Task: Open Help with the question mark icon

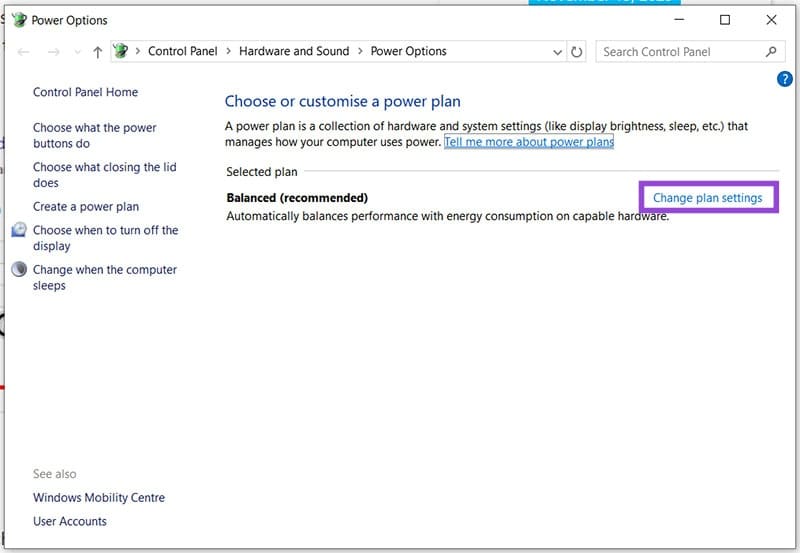Action: coord(784,79)
